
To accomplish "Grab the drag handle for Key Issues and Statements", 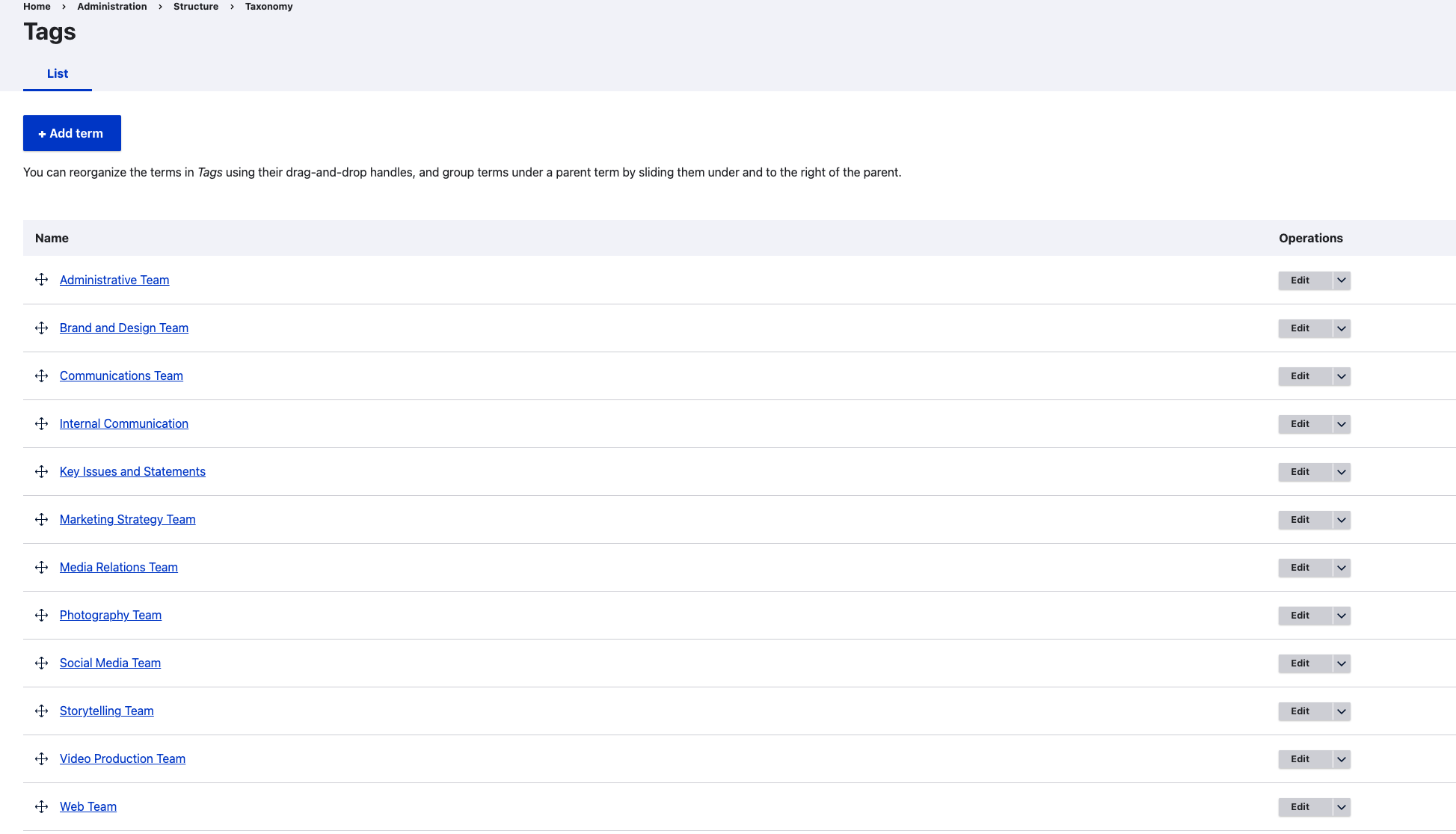I will 41,471.
